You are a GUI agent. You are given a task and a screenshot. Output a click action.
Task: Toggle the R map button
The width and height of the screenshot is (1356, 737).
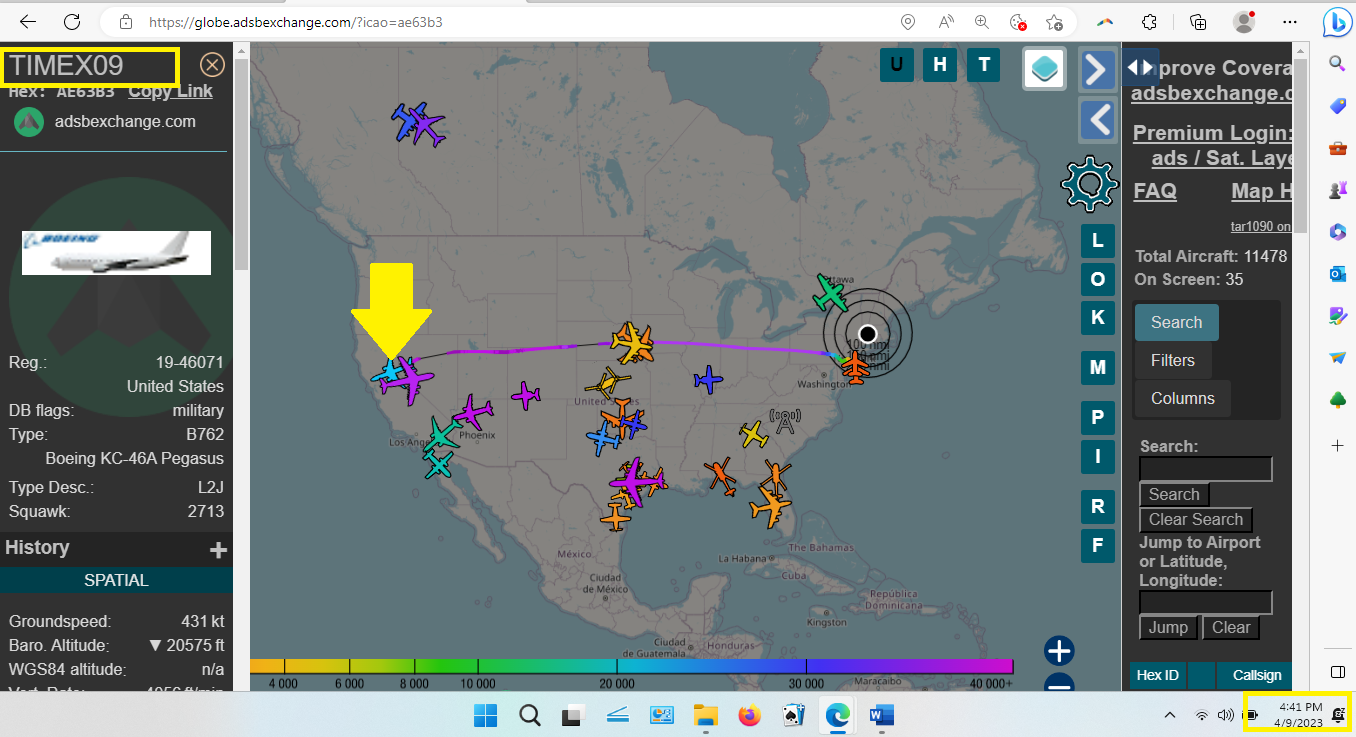click(1097, 506)
